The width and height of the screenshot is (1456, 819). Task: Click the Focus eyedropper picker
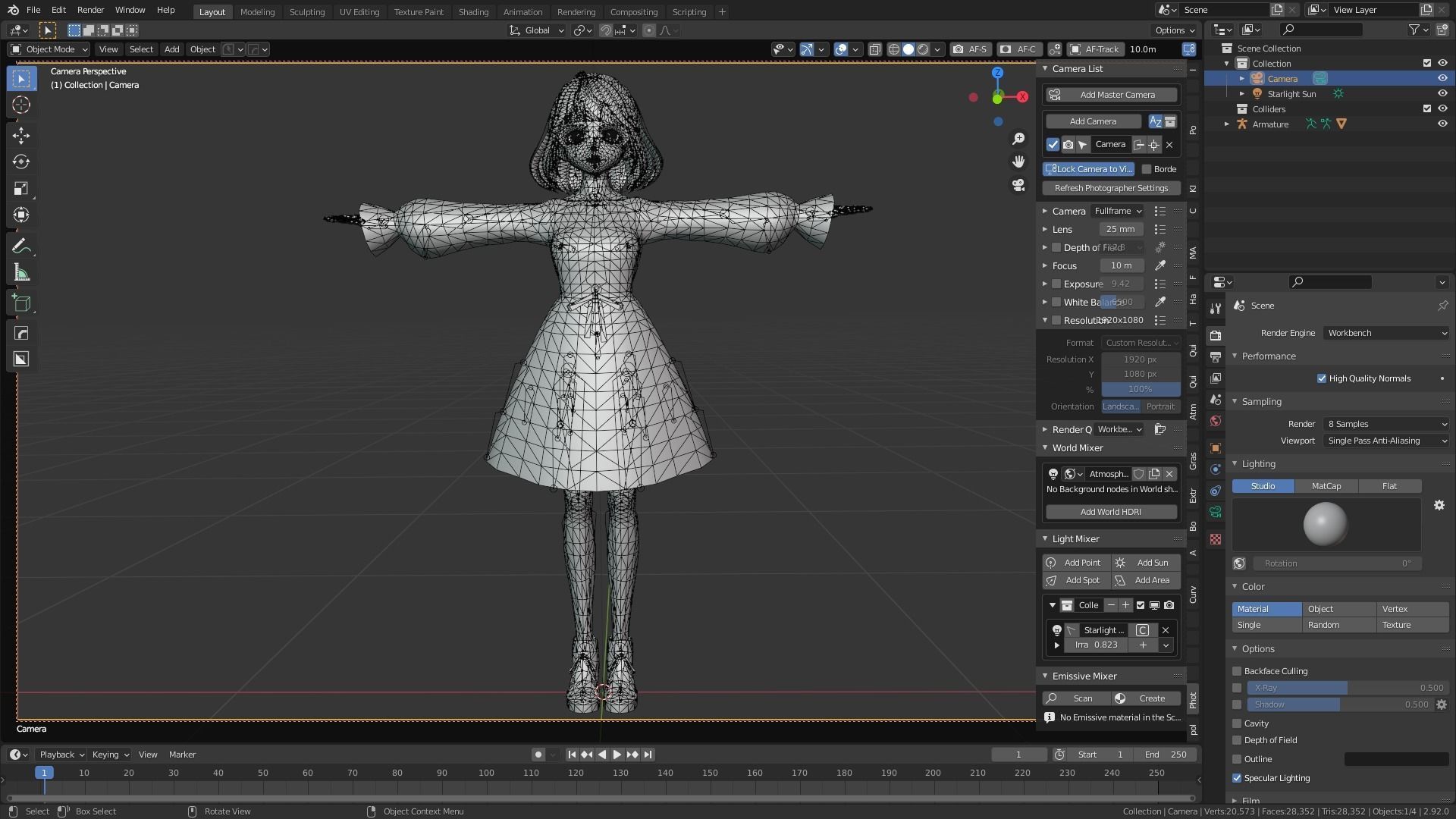pyautogui.click(x=1159, y=265)
